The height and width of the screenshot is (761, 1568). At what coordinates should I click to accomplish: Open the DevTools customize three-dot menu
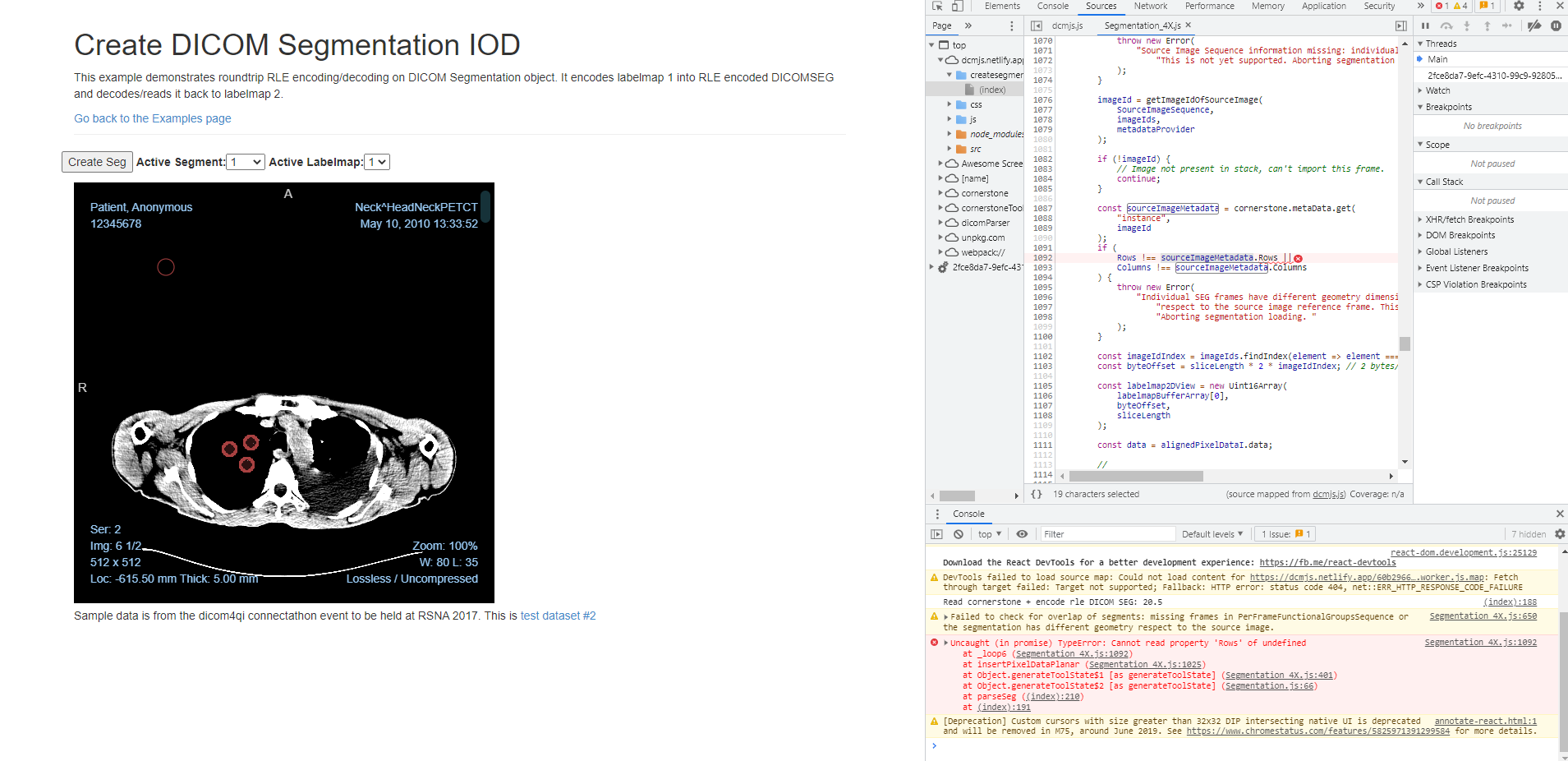pyautogui.click(x=1540, y=6)
